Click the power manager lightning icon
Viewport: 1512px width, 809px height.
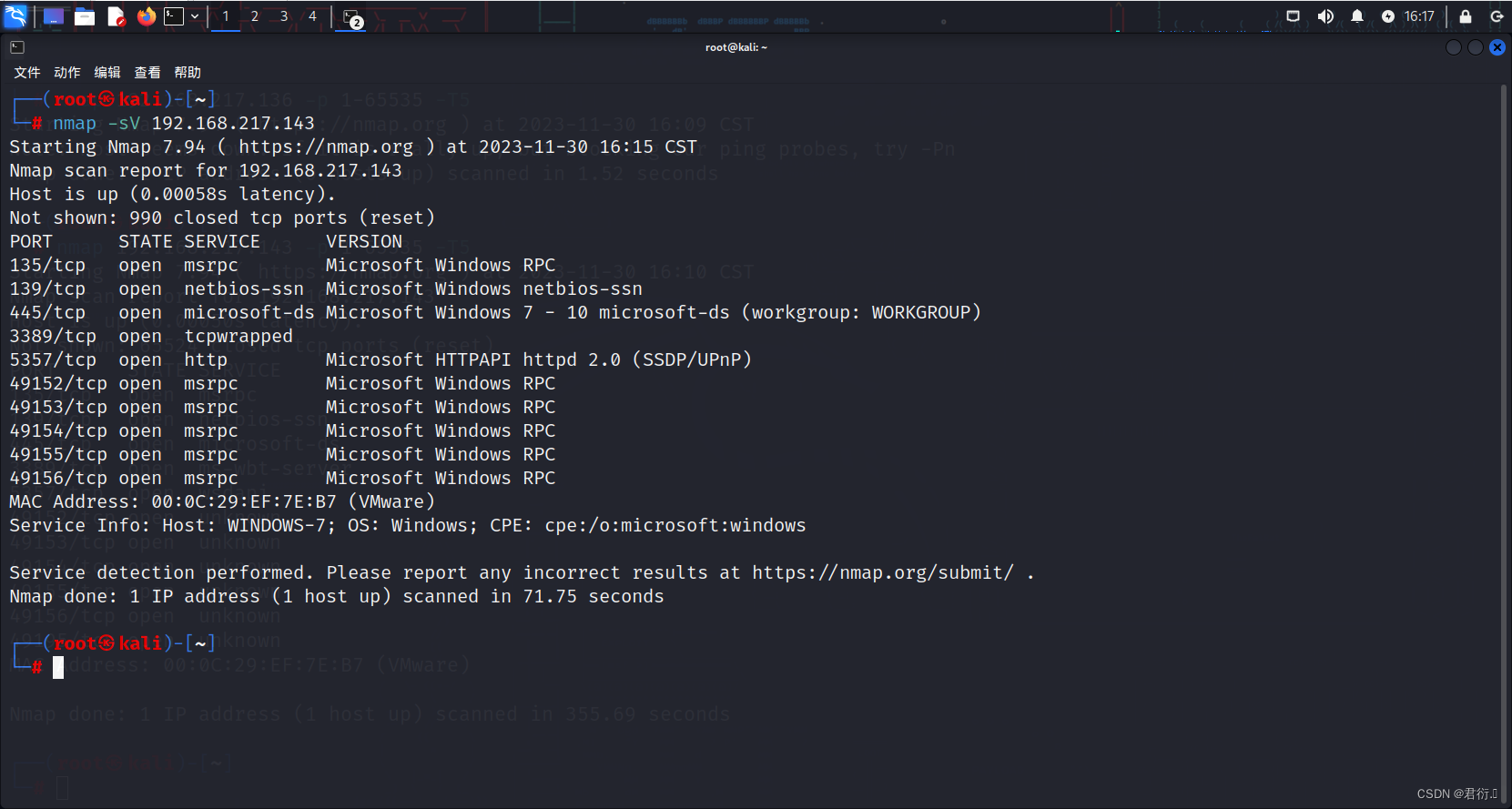point(1388,16)
